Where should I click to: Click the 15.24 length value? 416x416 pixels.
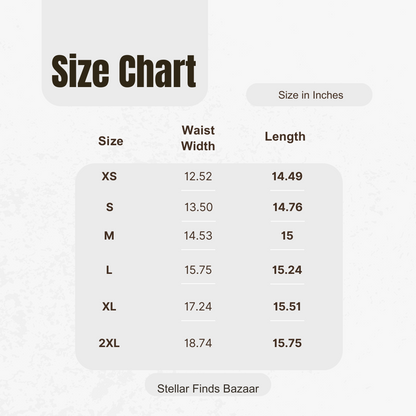[x=287, y=270]
